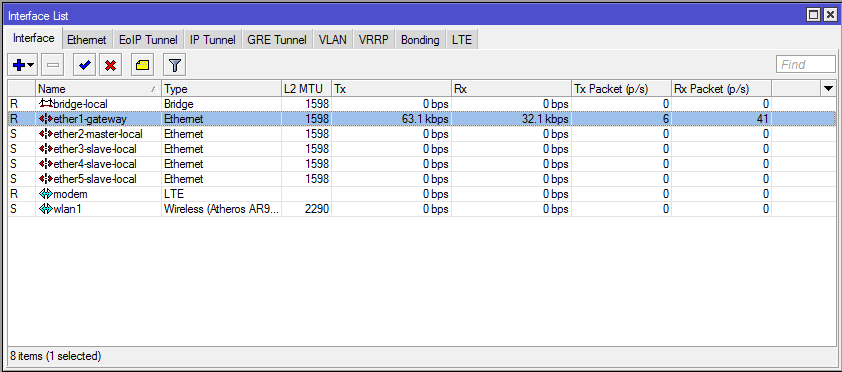The image size is (842, 372).
Task: Open the funnel Filter button
Action: pyautogui.click(x=175, y=65)
